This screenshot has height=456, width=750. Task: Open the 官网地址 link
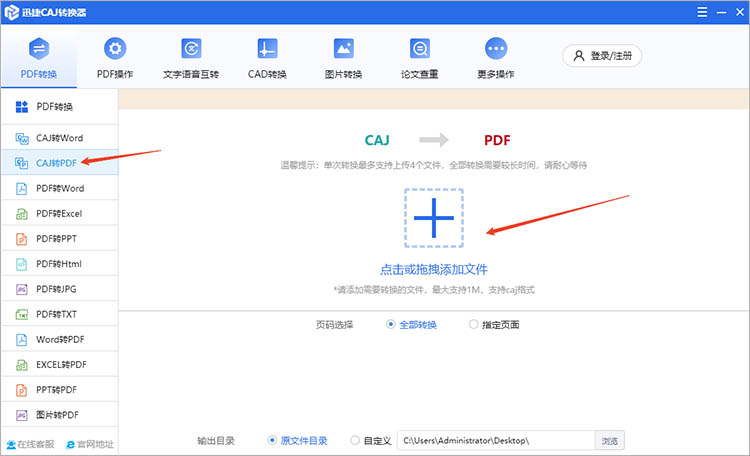[90, 445]
